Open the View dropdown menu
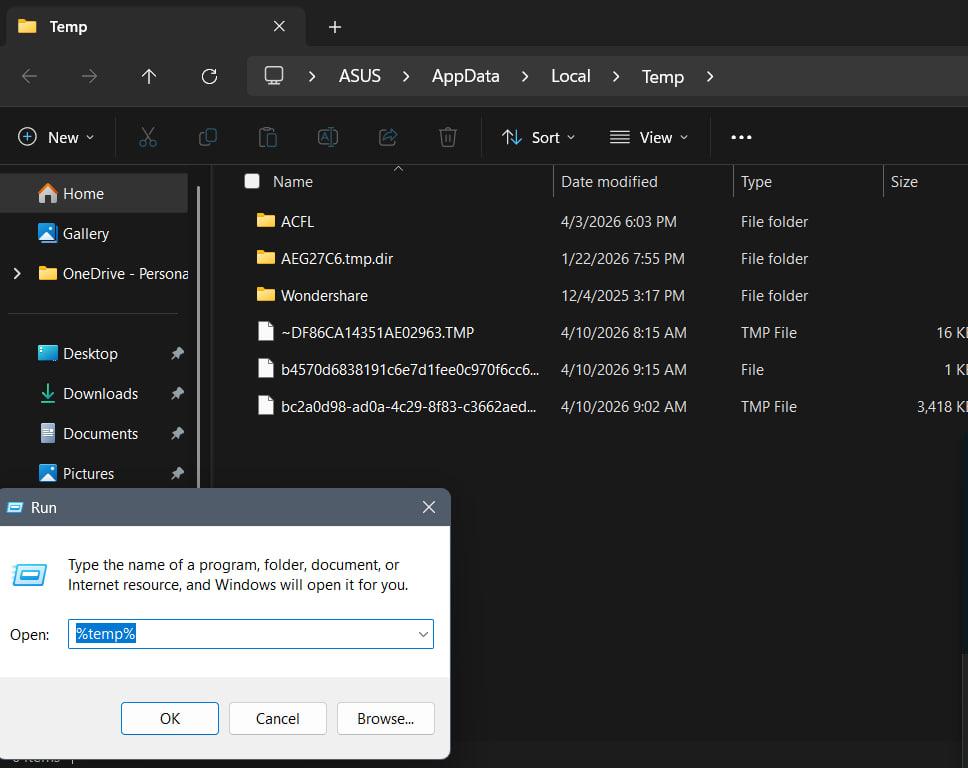 point(649,137)
